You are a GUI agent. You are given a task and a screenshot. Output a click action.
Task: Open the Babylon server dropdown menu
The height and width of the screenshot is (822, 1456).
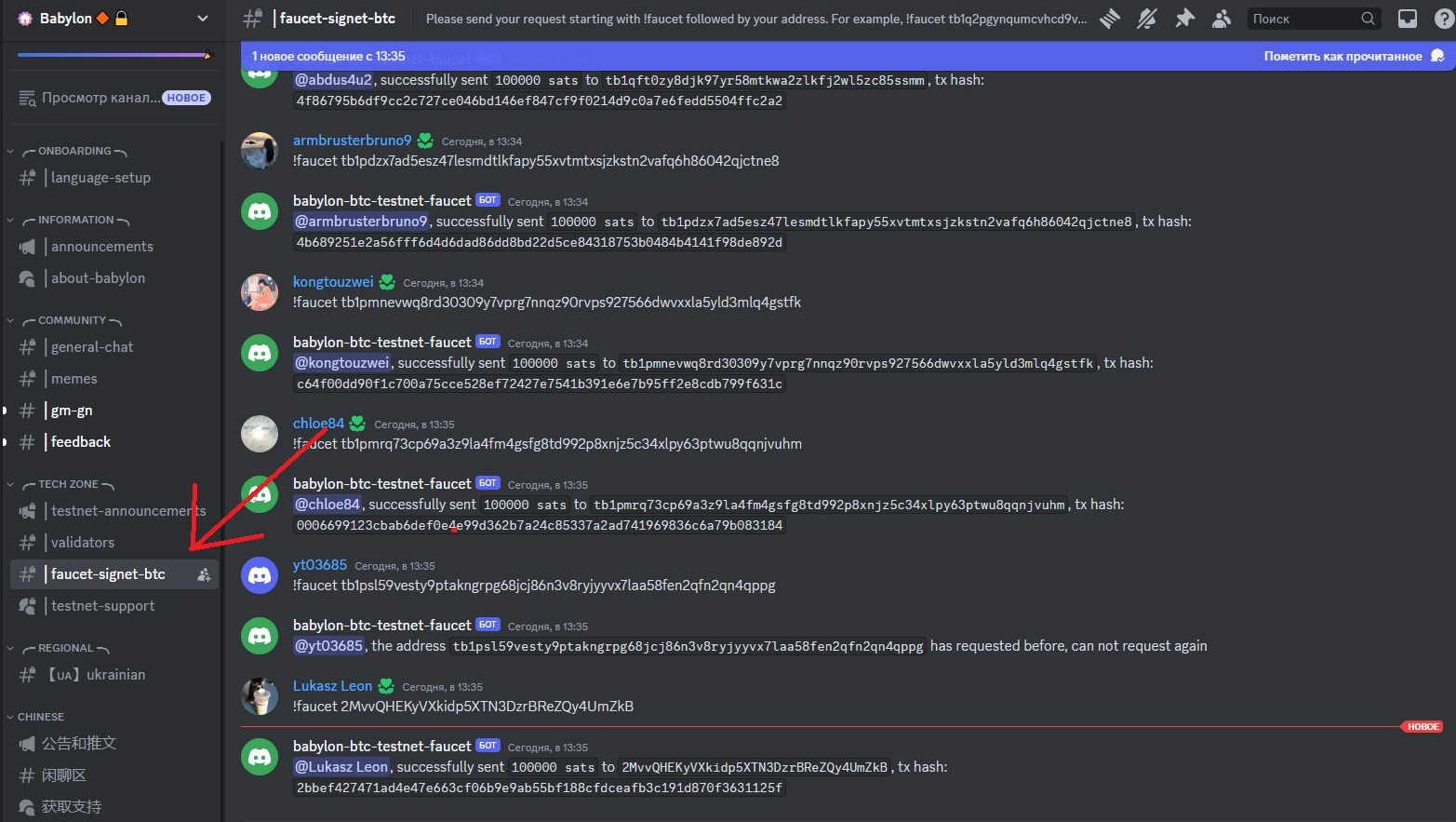203,19
